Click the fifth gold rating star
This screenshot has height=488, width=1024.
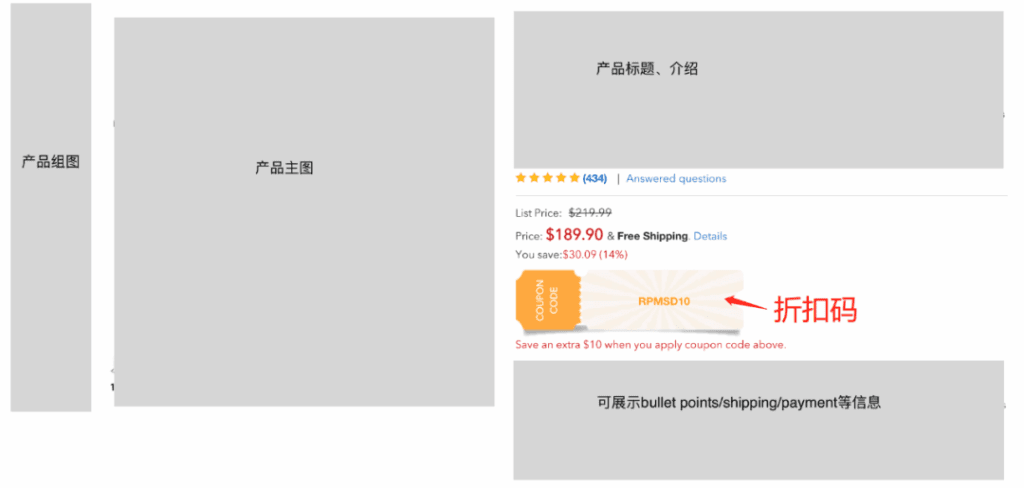click(574, 178)
